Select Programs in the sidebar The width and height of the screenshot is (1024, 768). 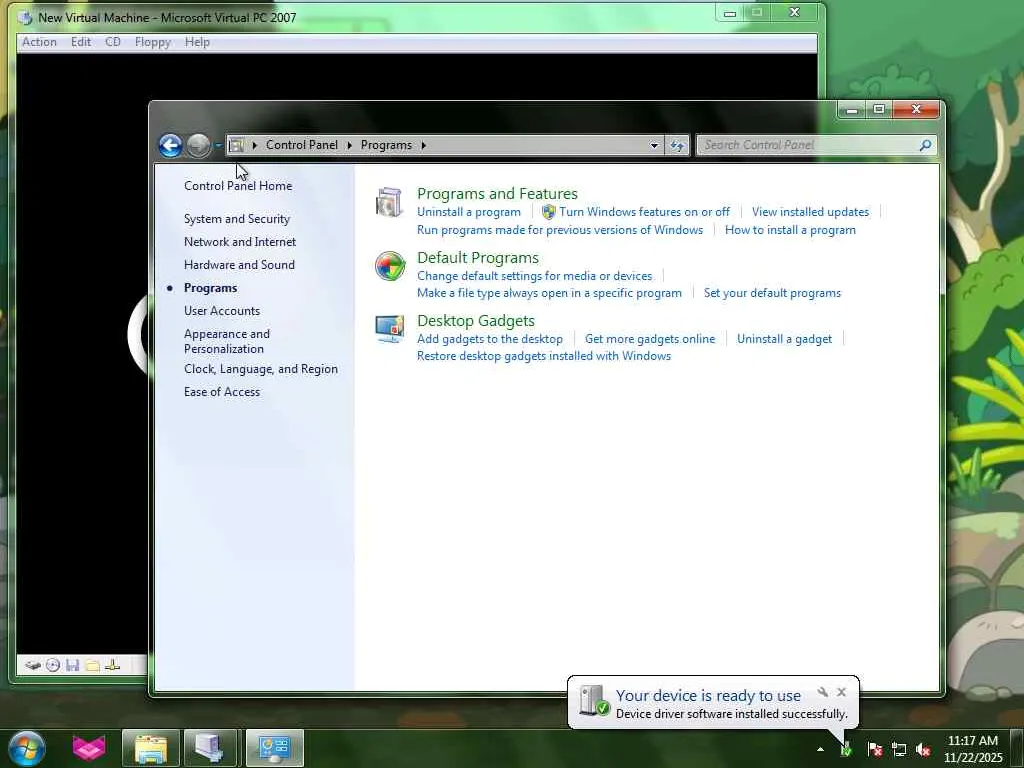[x=210, y=288]
